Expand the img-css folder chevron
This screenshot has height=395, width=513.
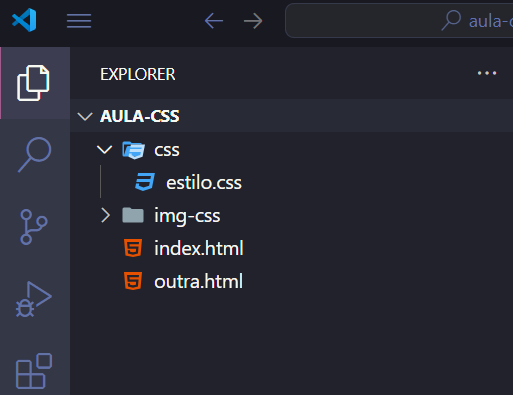[x=105, y=215]
